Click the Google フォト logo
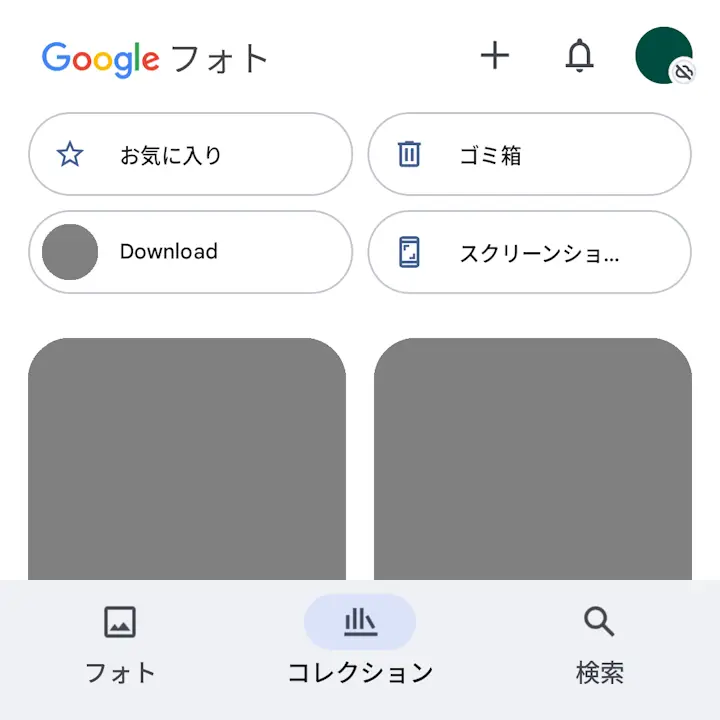Screen dimensions: 720x720 point(155,60)
